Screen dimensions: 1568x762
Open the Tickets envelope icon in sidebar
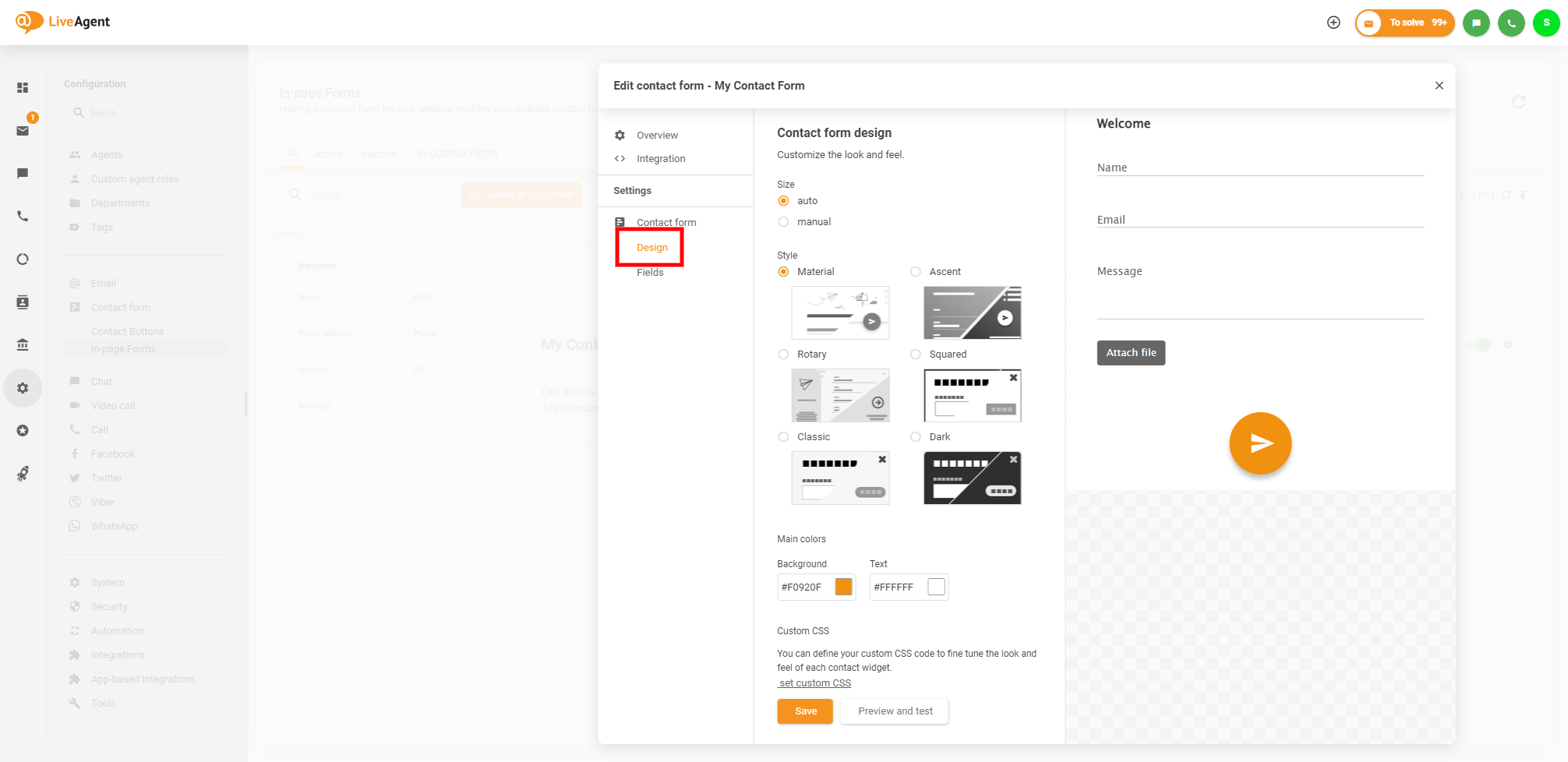point(23,130)
